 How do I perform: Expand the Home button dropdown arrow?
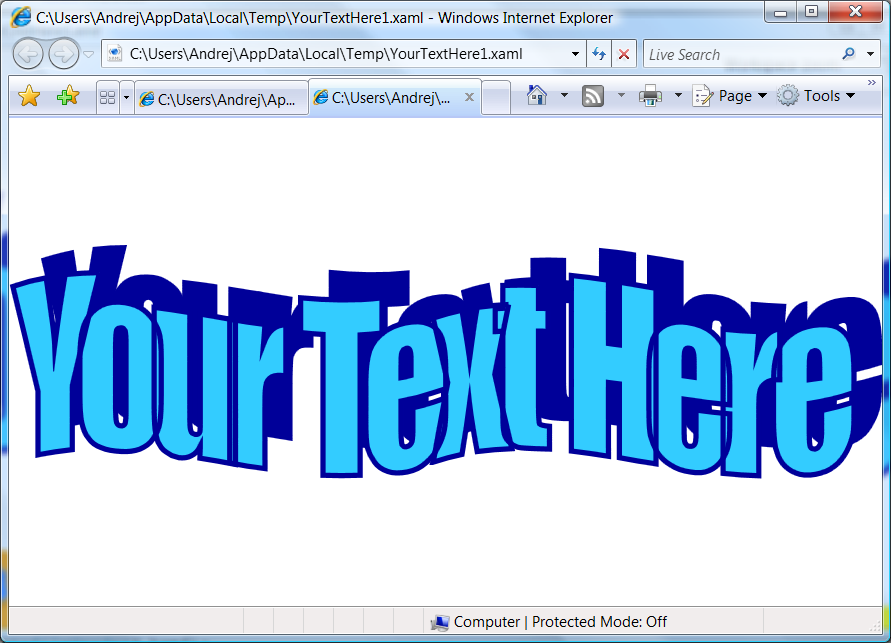click(564, 95)
